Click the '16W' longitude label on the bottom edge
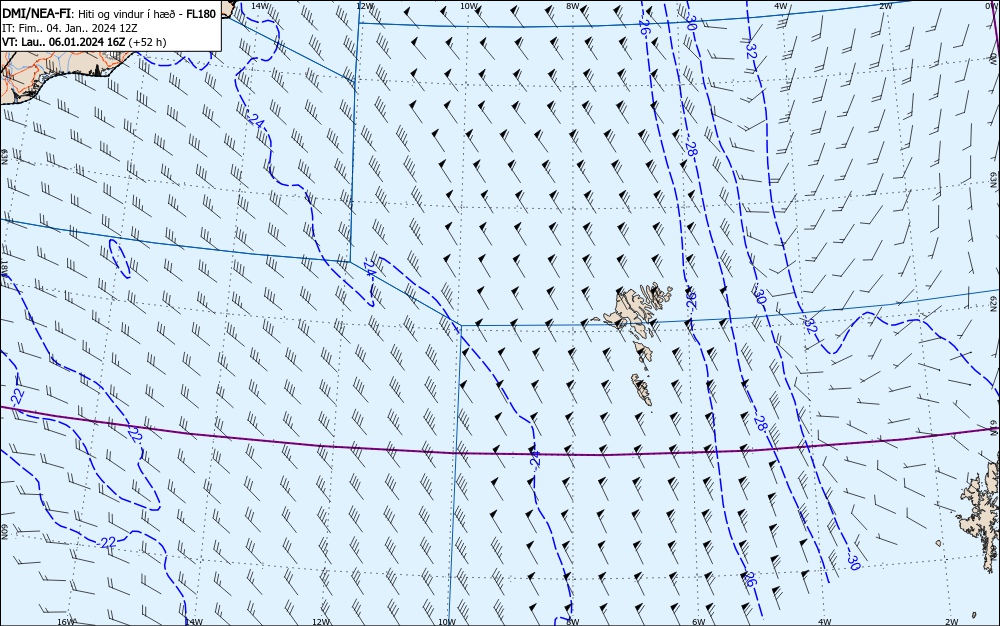 click(x=66, y=622)
